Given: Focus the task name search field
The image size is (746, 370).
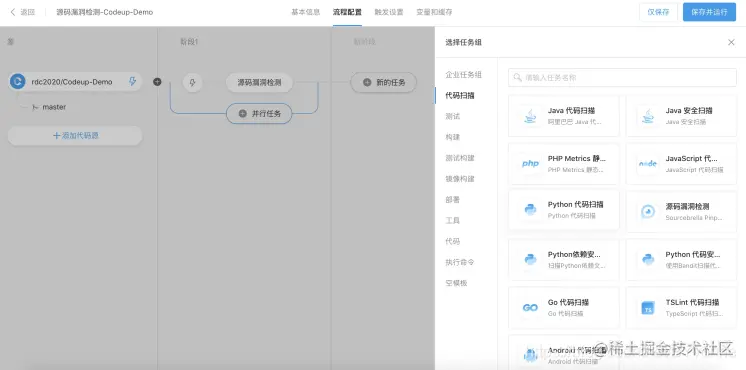Looking at the screenshot, I should pyautogui.click(x=622, y=78).
